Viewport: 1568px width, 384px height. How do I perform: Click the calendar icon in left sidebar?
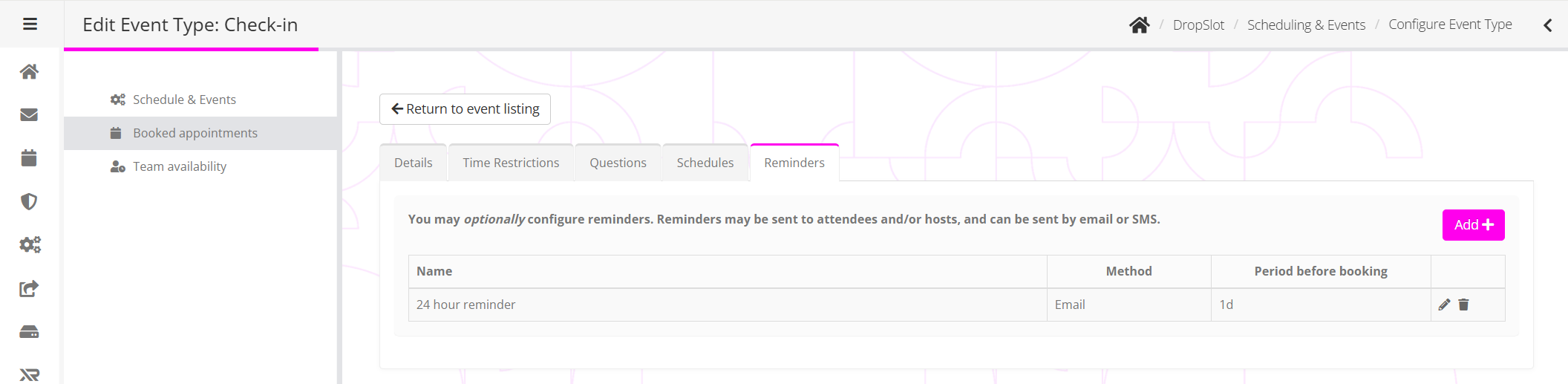29,158
